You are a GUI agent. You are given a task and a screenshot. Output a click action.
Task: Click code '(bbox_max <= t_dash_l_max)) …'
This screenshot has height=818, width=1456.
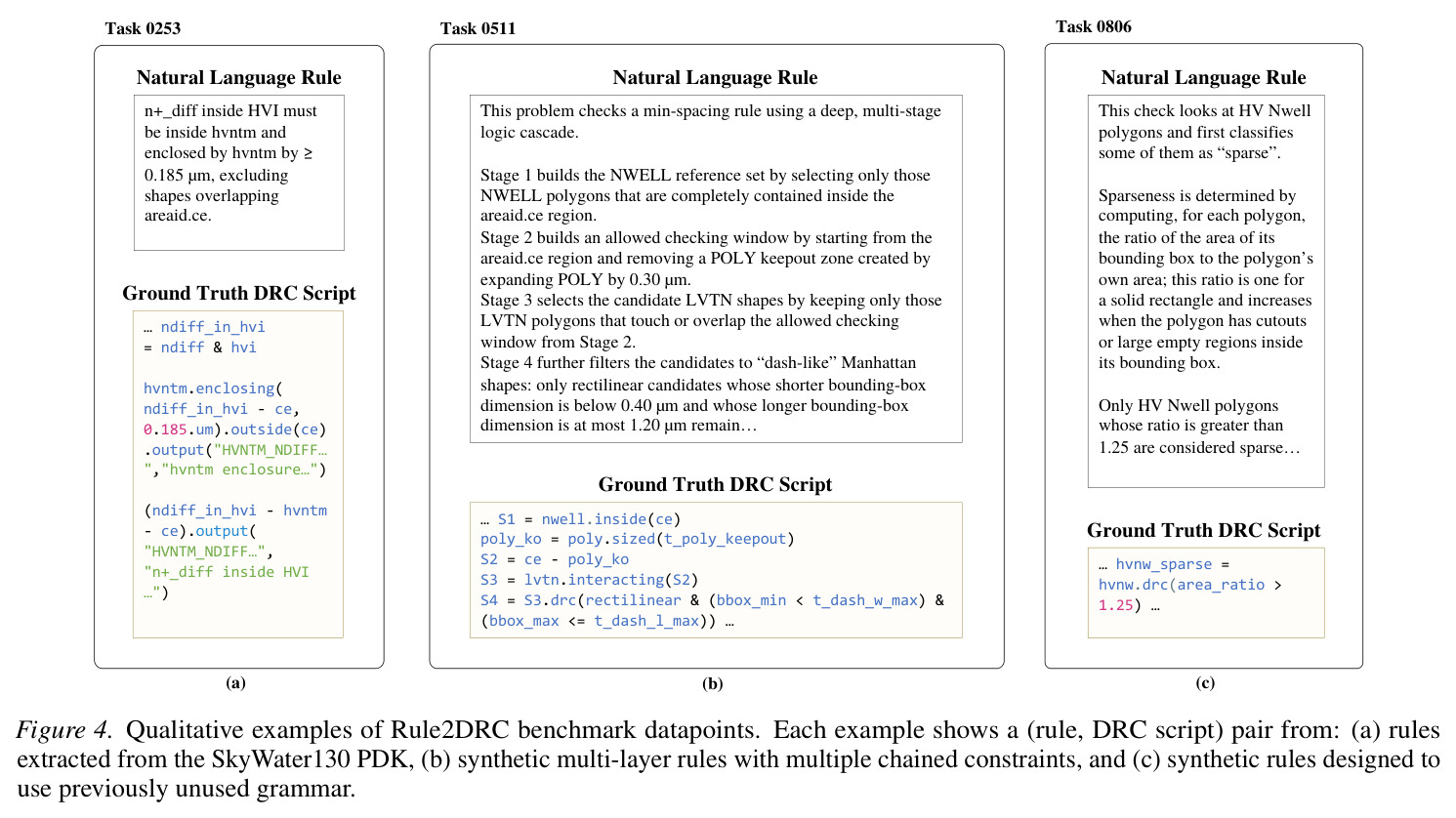point(606,621)
